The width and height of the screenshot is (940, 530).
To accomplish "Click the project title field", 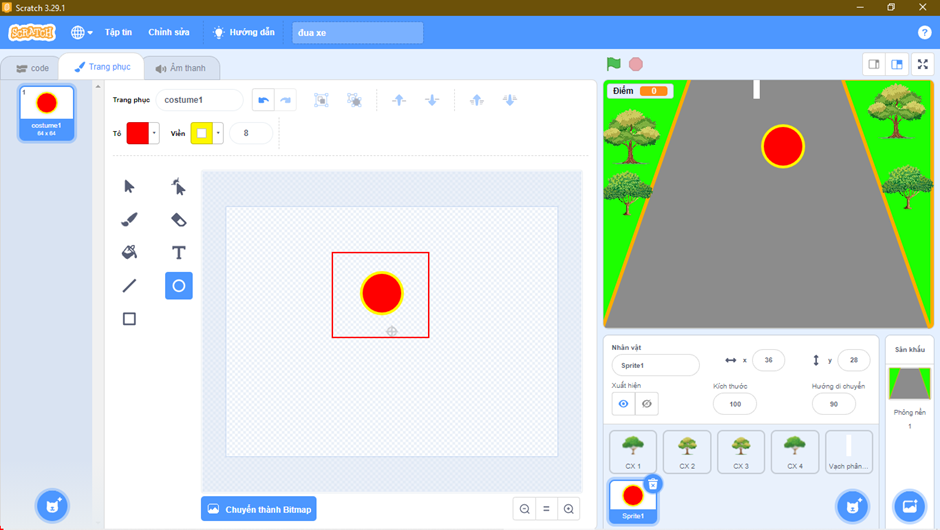I will [x=357, y=32].
